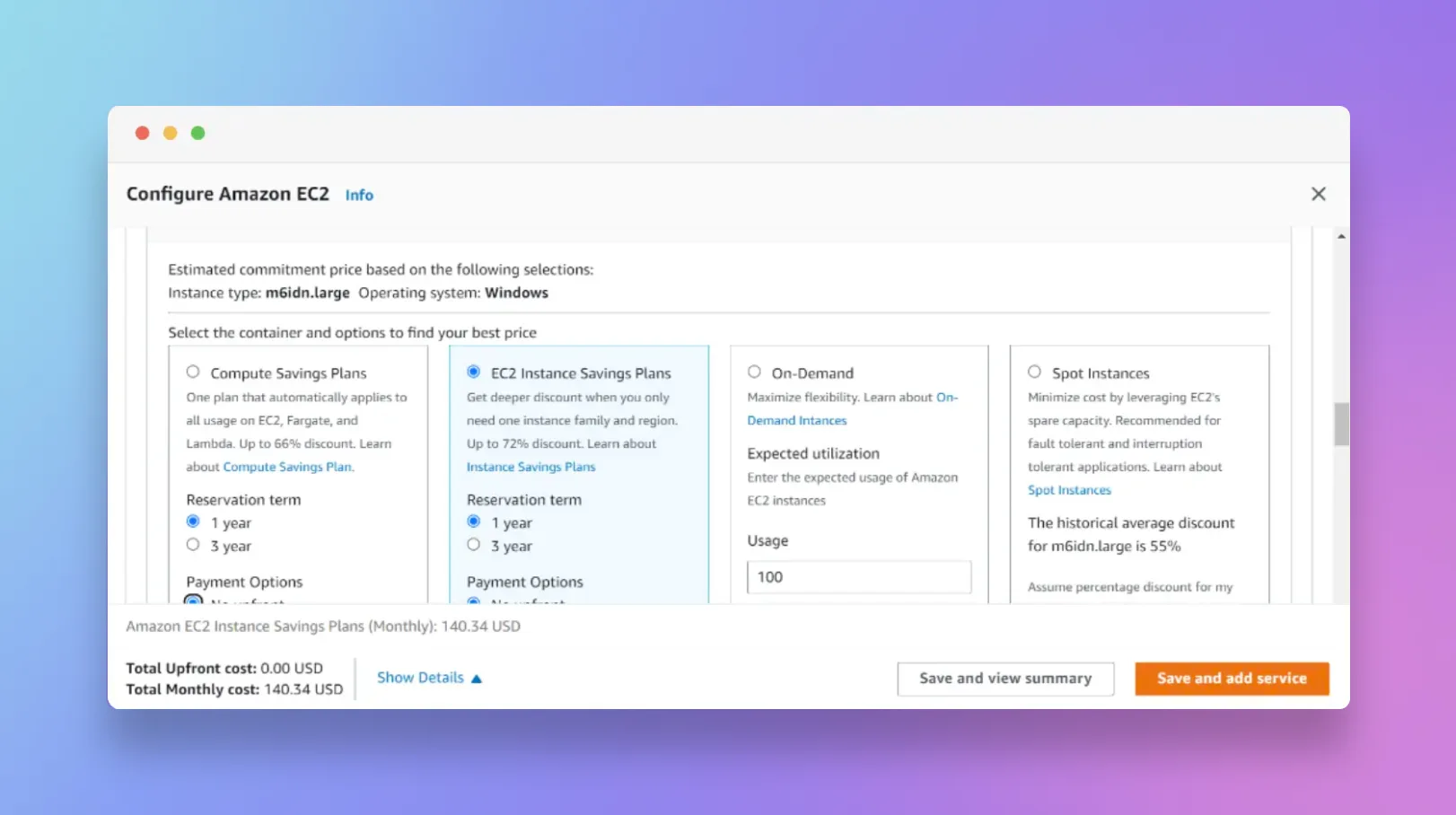Click Payment Options heading under EC2 Instance Savings Plans
The height and width of the screenshot is (815, 1456).
pyautogui.click(x=525, y=583)
